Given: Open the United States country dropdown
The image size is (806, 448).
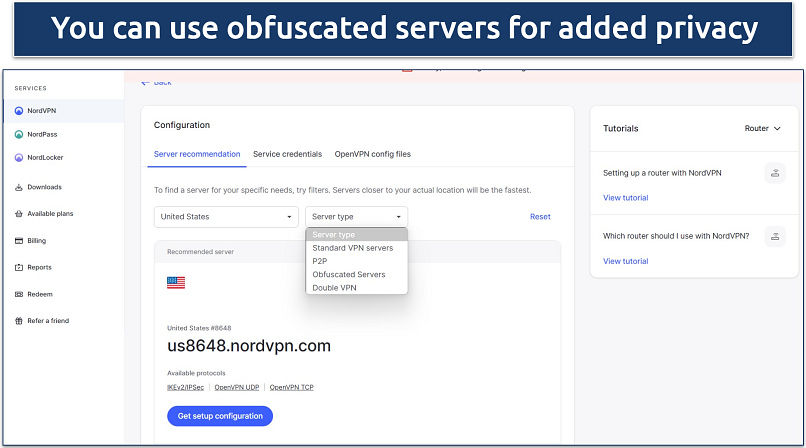Looking at the screenshot, I should pyautogui.click(x=226, y=217).
